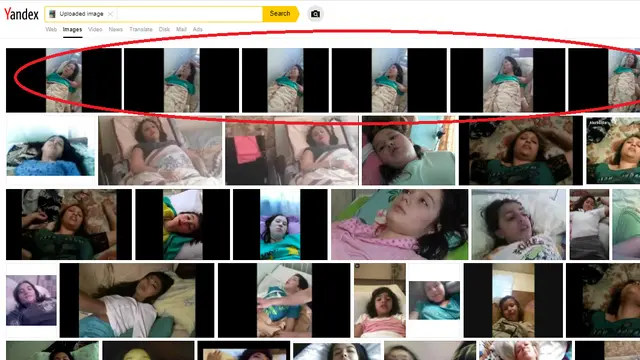Open thumbnail of child in camouflage shirt
Image resolution: width=640 pixels, height=360 pixels.
513,300
